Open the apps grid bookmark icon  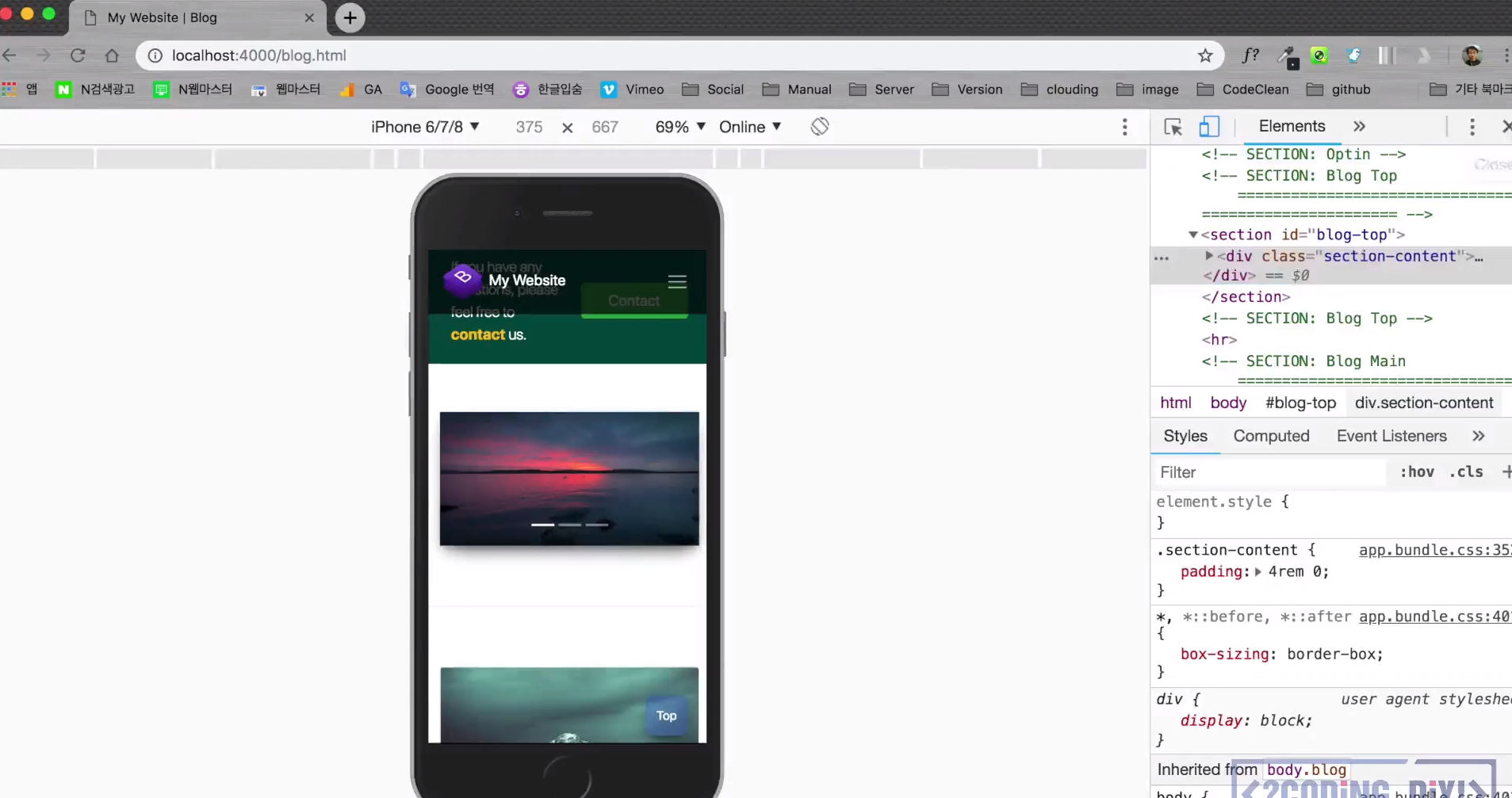click(10, 89)
